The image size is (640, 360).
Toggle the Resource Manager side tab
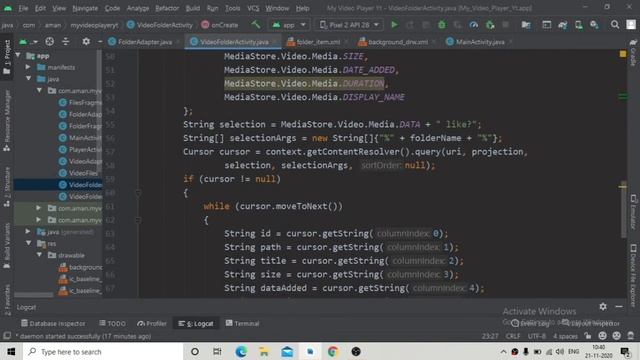click(7, 121)
